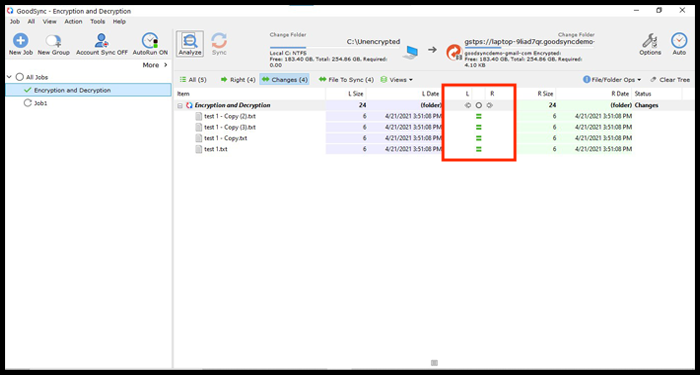This screenshot has width=700, height=375.
Task: Set folder direction to left arrow
Action: pos(467,105)
